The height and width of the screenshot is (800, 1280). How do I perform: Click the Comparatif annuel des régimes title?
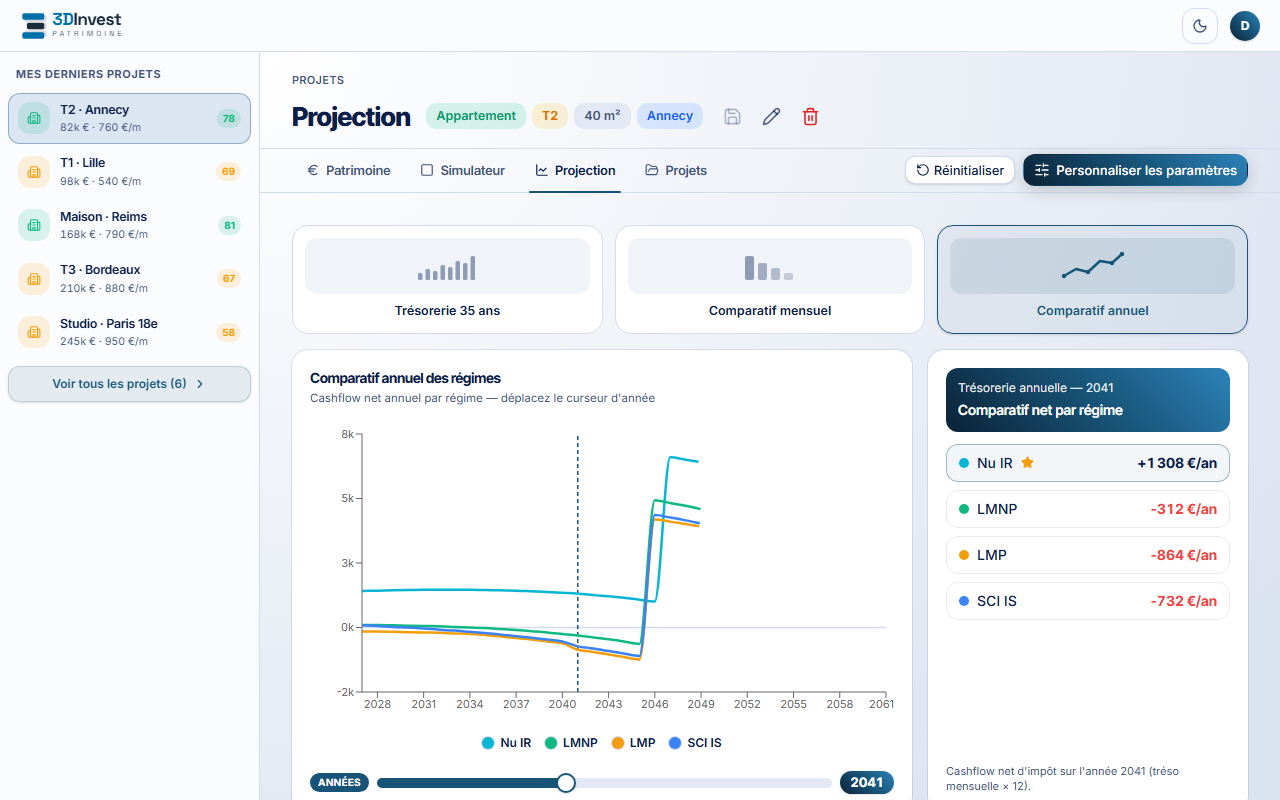coord(406,378)
